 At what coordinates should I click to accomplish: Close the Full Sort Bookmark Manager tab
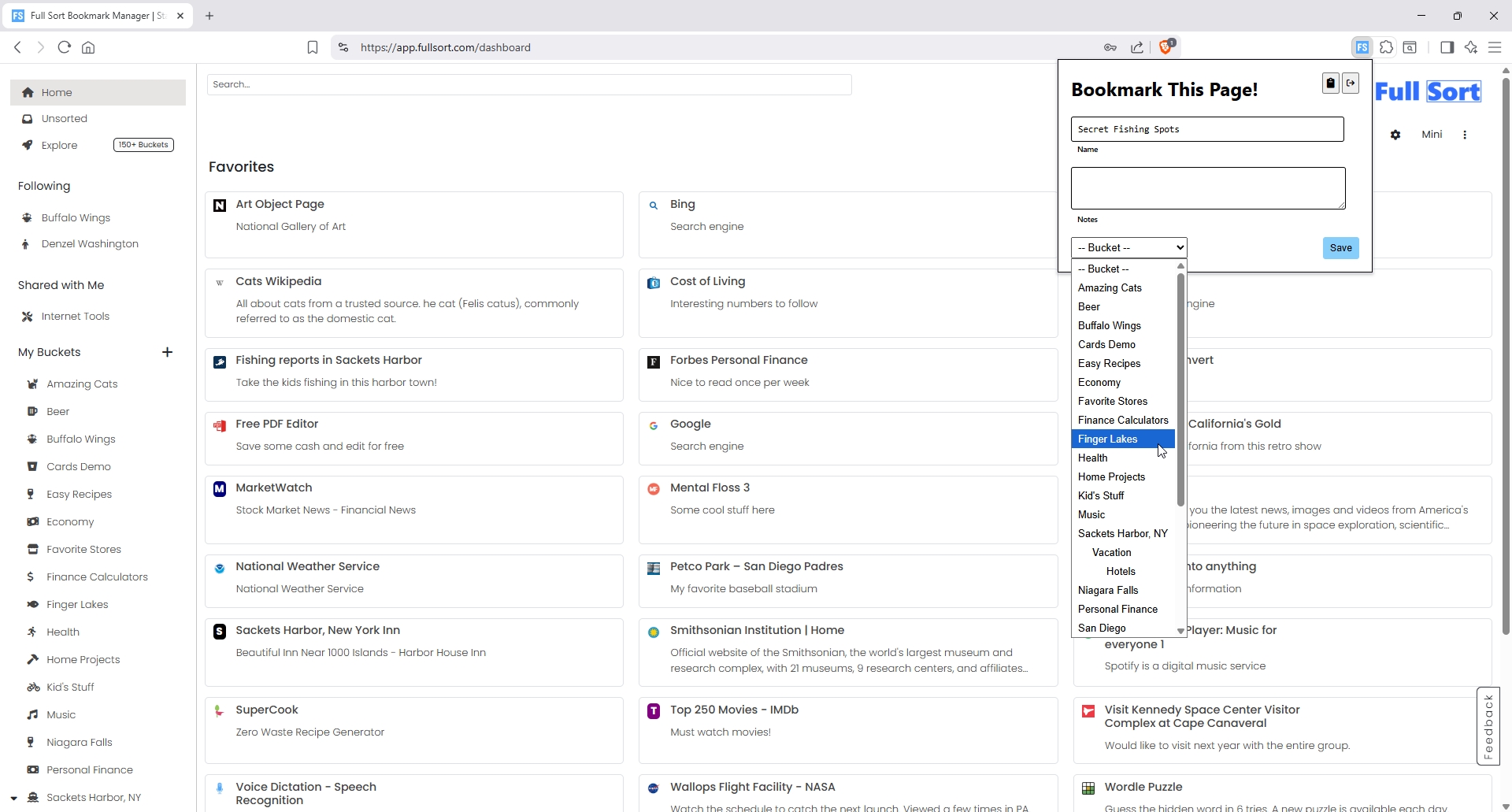pos(180,16)
